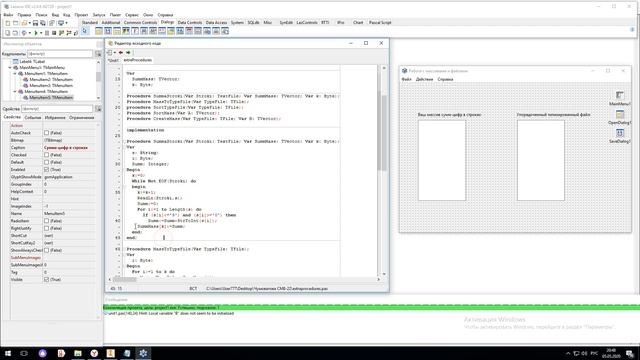Click the Open file toolbar icon
This screenshot has height=360, width=640.
point(24,23)
